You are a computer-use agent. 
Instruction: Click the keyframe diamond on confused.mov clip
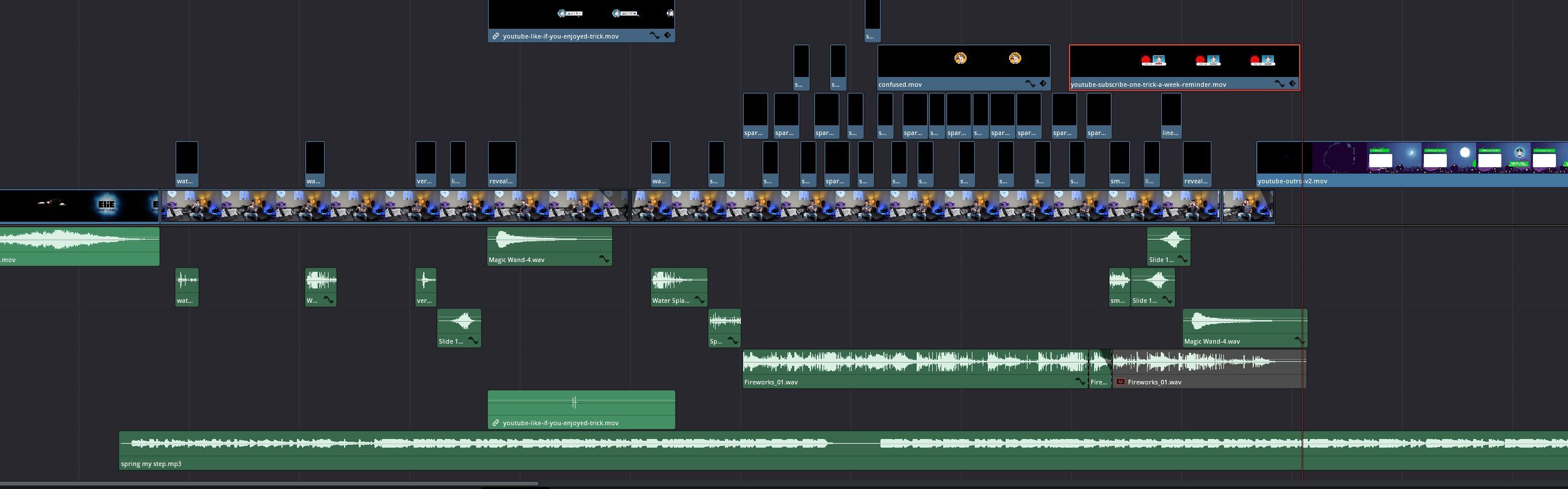[1042, 83]
